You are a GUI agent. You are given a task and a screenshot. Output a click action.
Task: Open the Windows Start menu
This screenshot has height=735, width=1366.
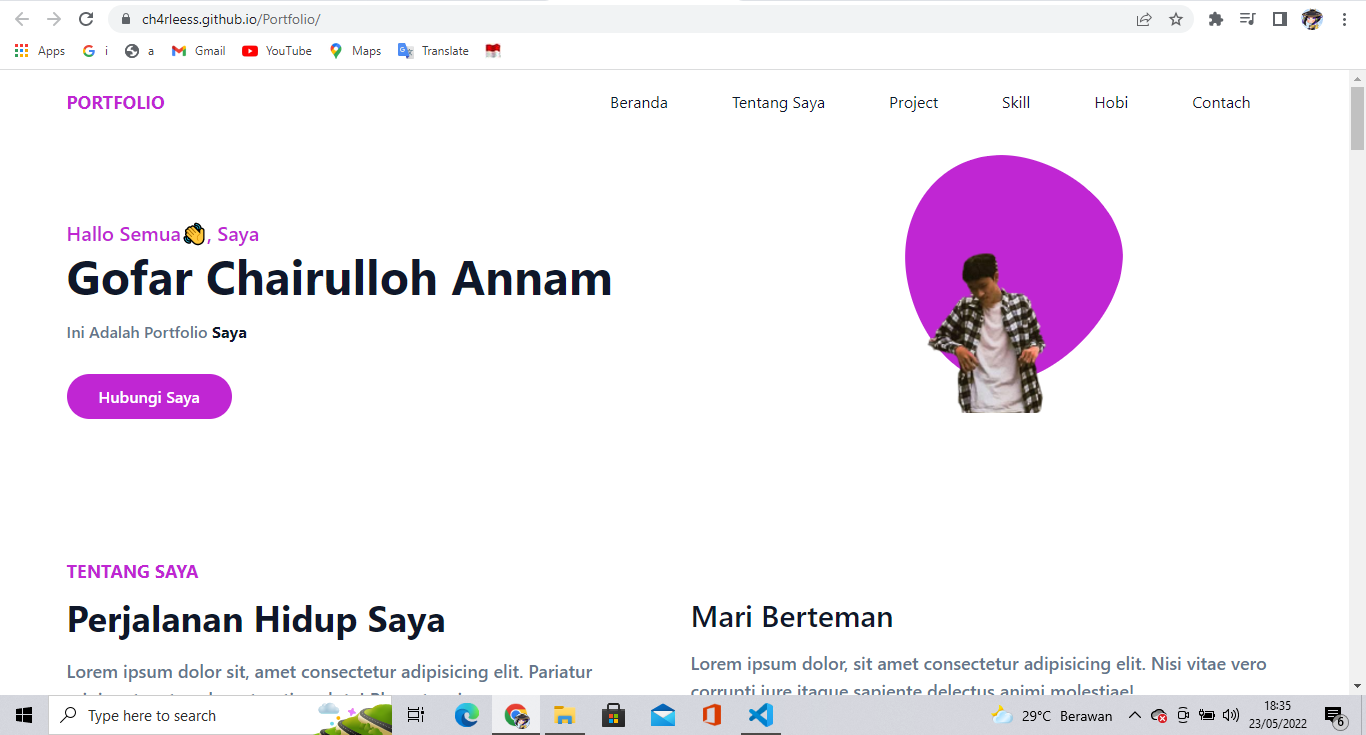pos(24,715)
